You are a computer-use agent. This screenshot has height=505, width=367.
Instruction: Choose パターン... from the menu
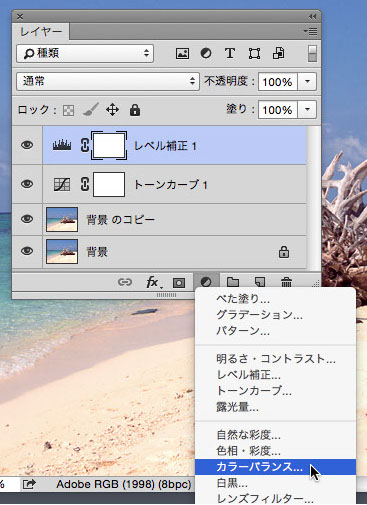275,331
